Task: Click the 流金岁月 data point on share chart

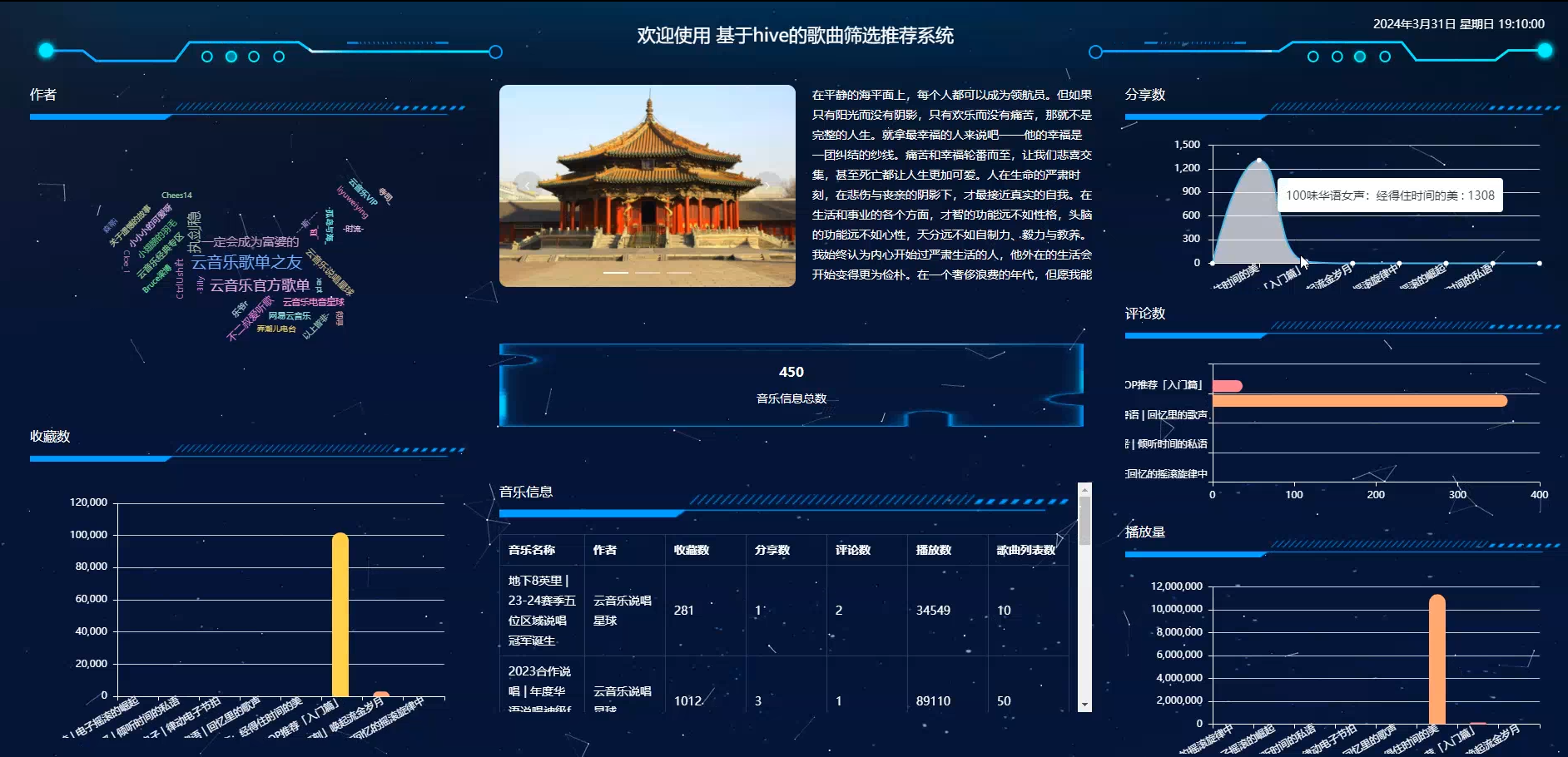Action: (1352, 263)
